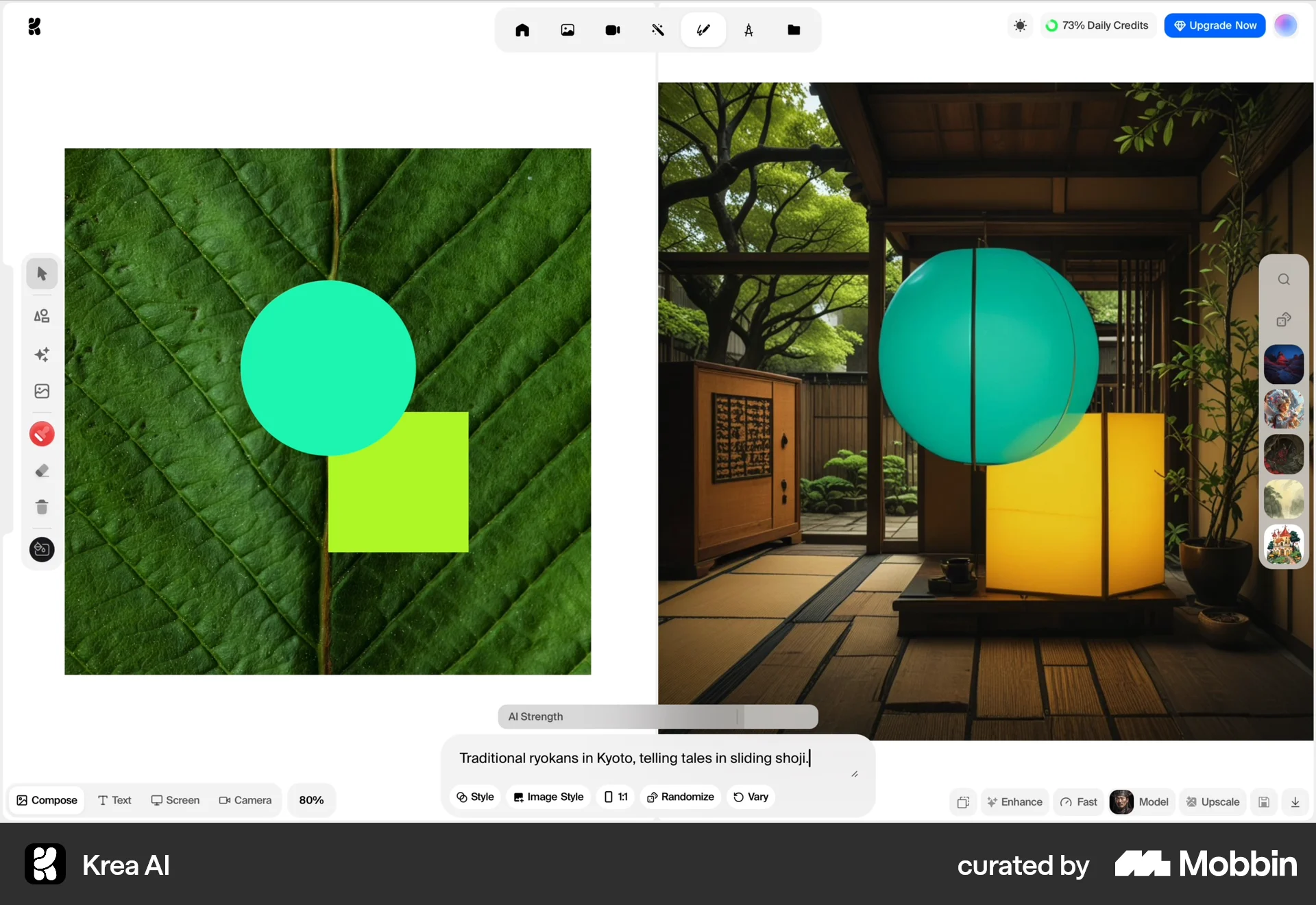Go to the home icon in top bar

pos(522,30)
